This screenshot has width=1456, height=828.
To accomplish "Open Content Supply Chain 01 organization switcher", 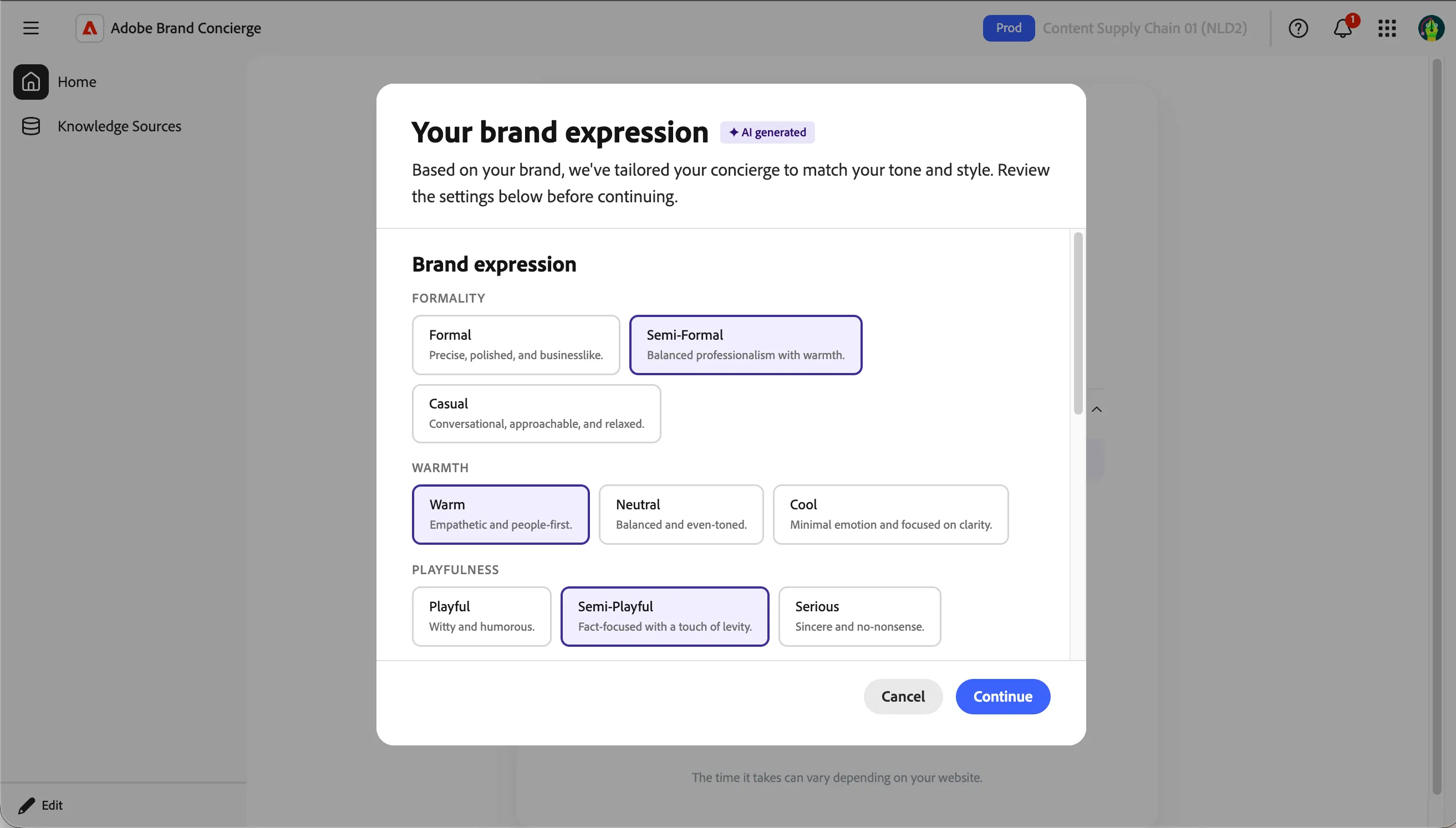I will [1144, 28].
